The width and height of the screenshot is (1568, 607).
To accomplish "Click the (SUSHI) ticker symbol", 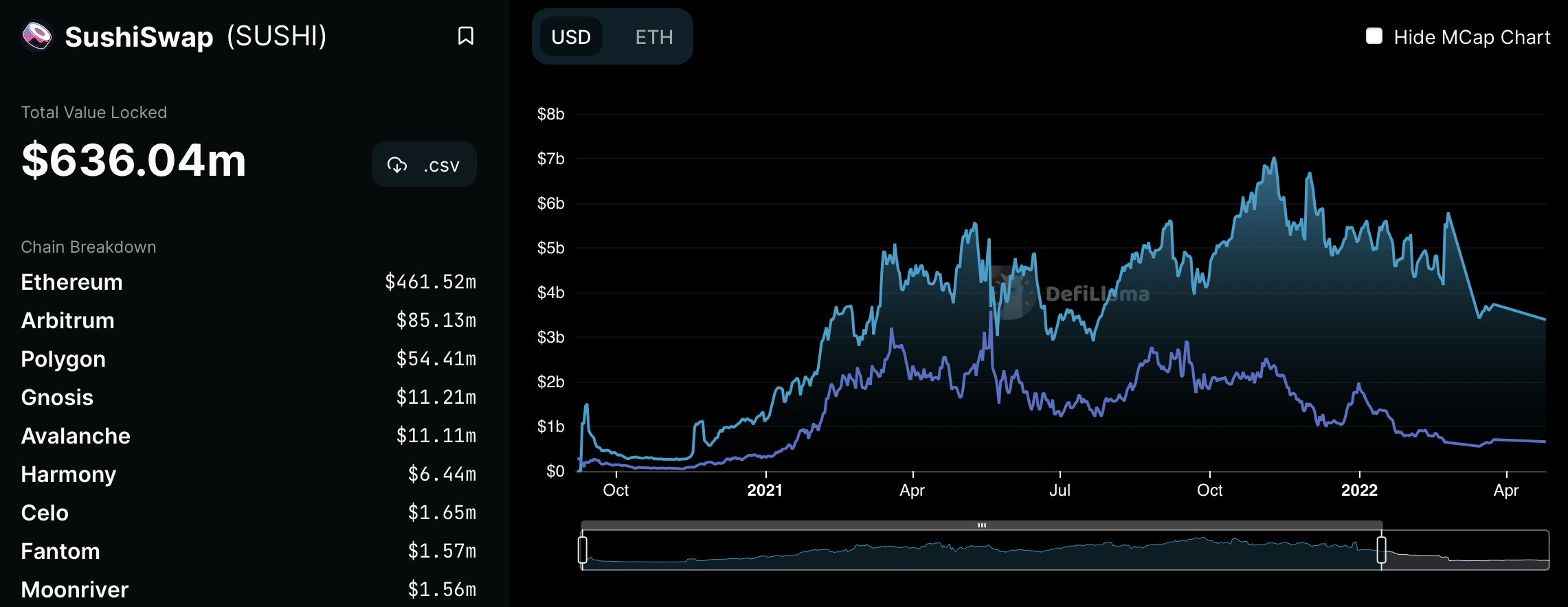I will (x=277, y=36).
